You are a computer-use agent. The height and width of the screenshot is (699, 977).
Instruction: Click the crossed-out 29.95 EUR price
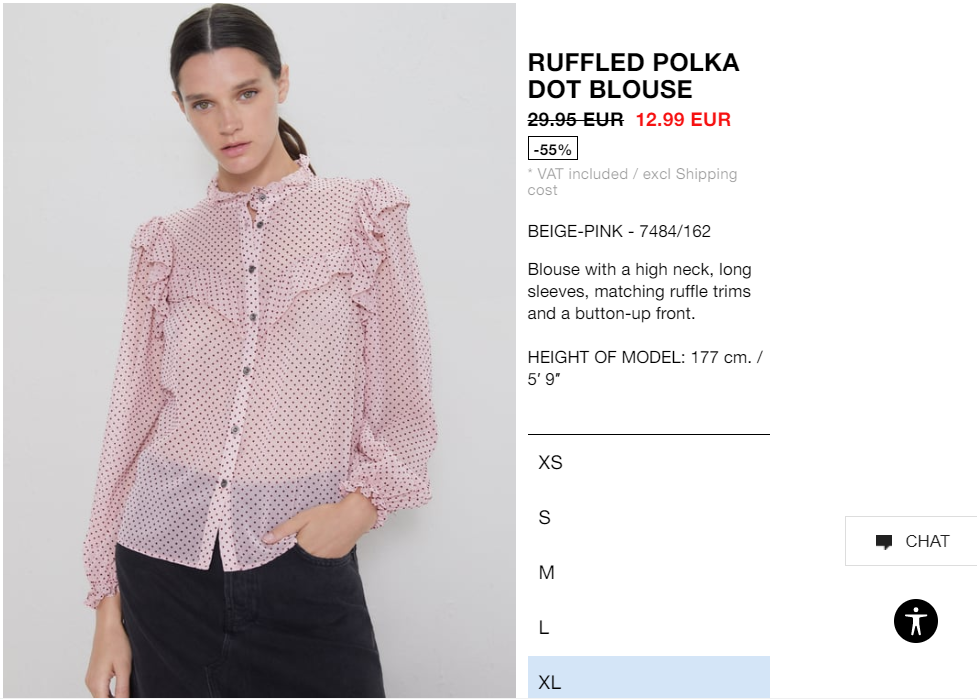[x=575, y=119]
